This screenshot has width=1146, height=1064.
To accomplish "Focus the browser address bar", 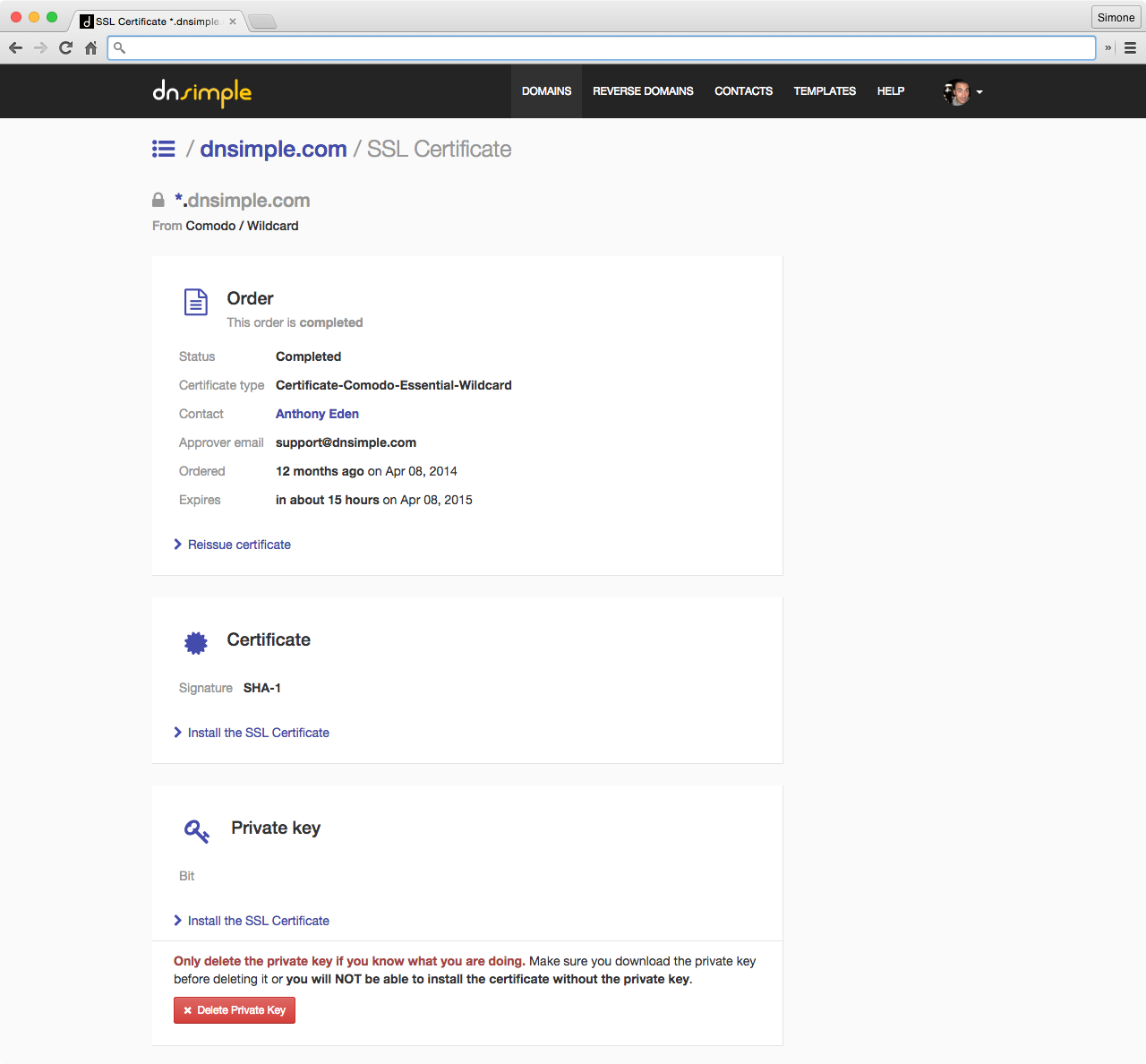I will [x=602, y=47].
